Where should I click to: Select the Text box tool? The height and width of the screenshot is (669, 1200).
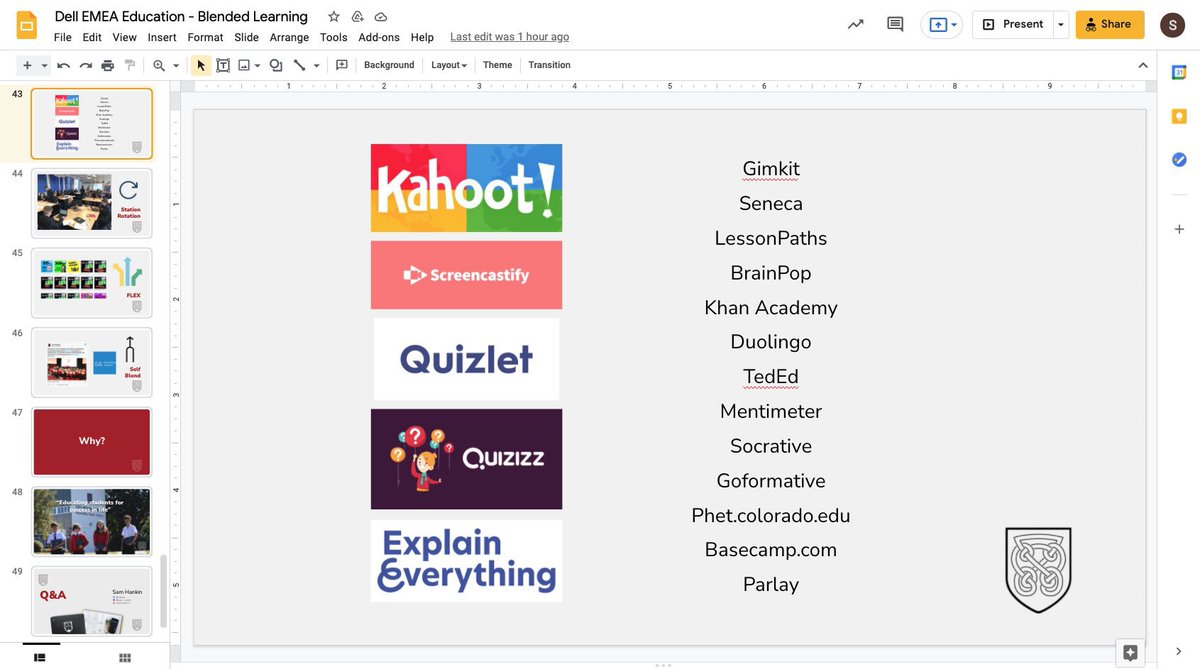[223, 65]
